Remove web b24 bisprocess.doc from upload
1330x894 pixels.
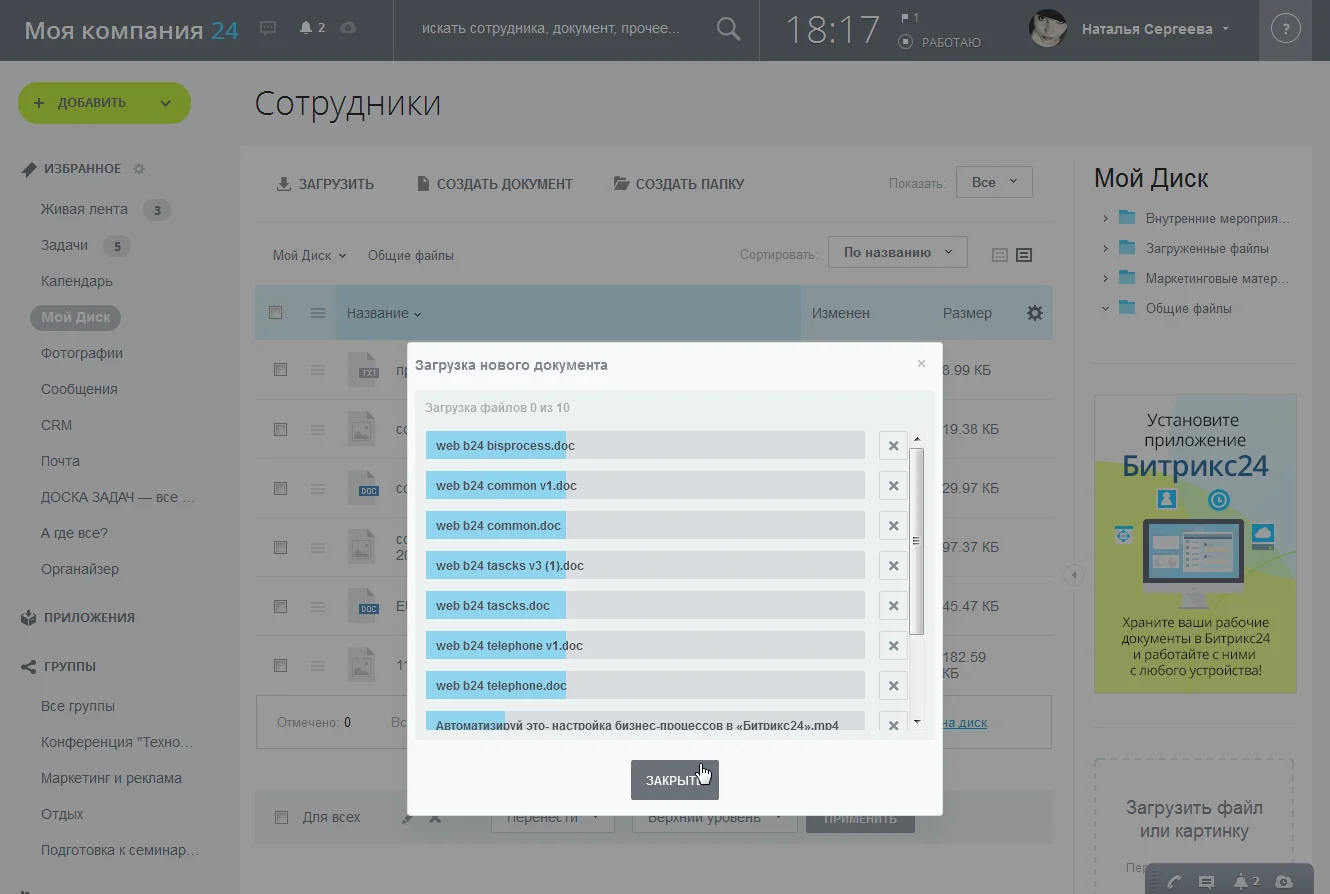(893, 446)
